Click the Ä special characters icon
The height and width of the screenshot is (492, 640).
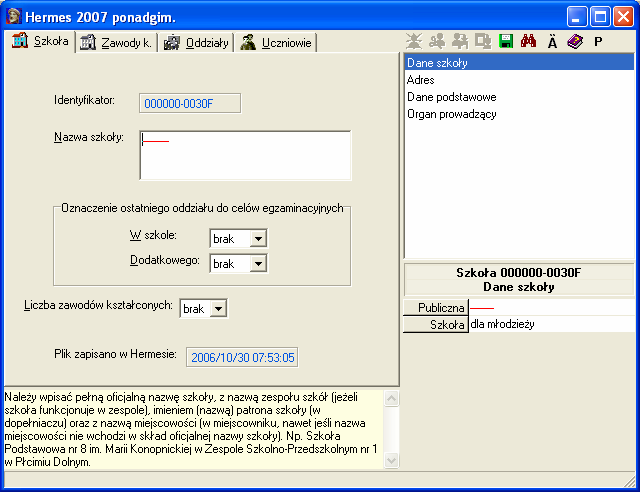coord(552,42)
